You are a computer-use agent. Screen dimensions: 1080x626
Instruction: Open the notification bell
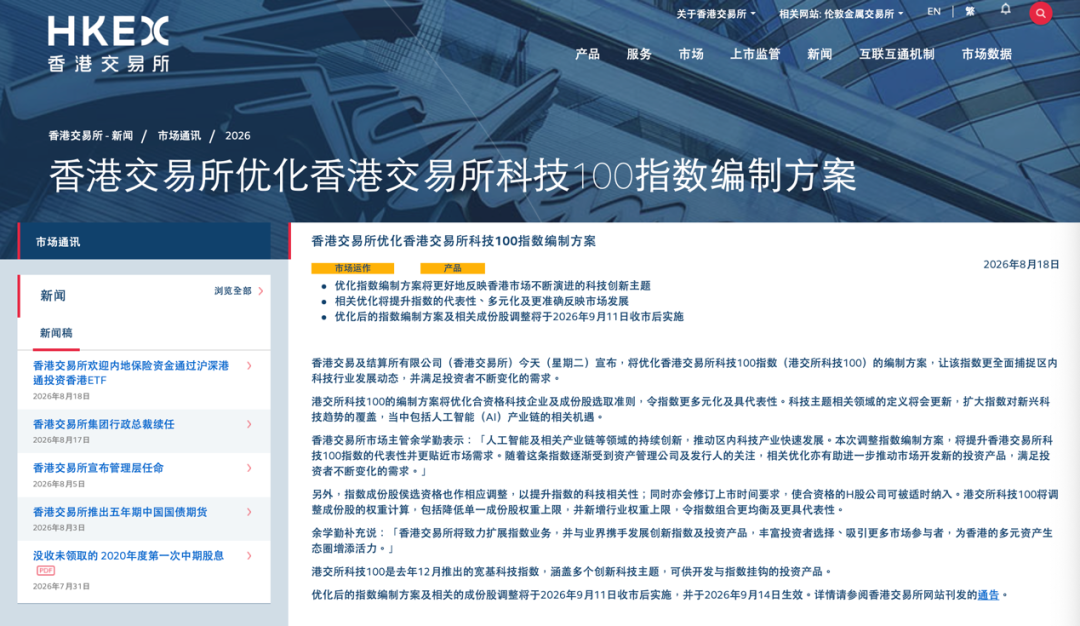1006,10
